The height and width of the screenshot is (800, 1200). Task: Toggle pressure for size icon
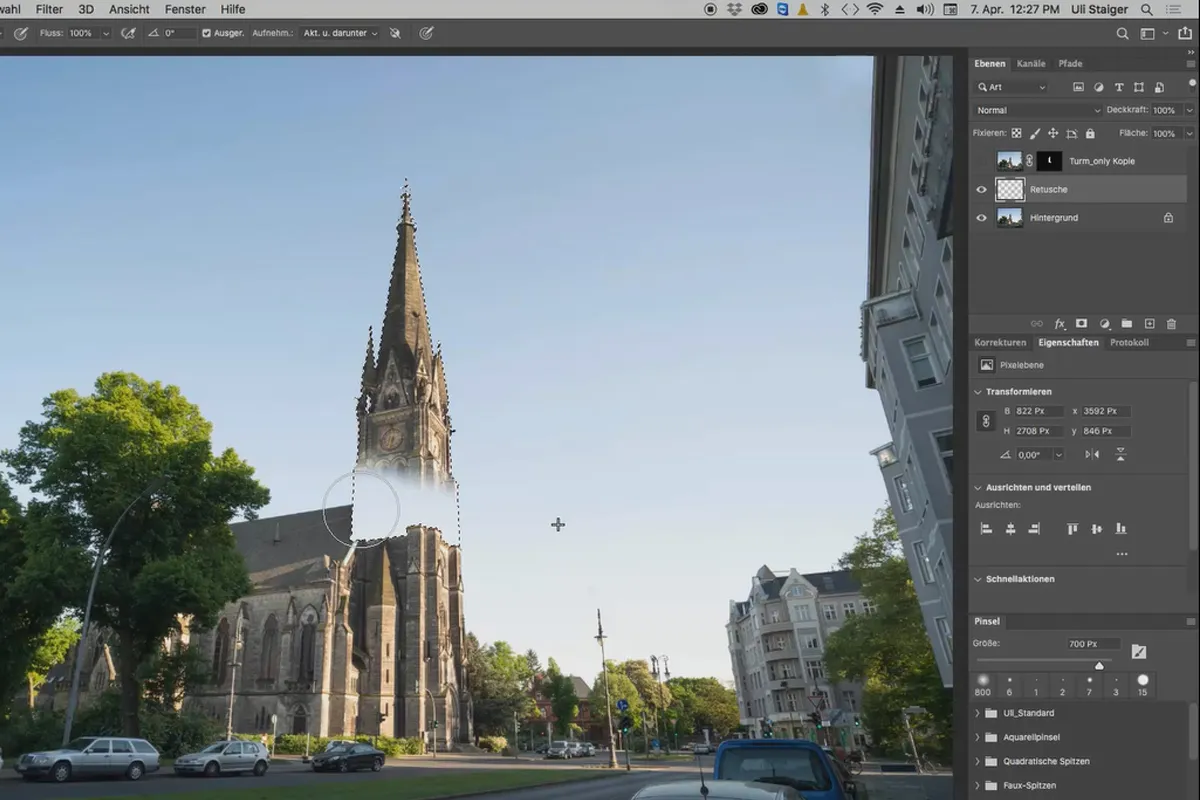(x=426, y=33)
